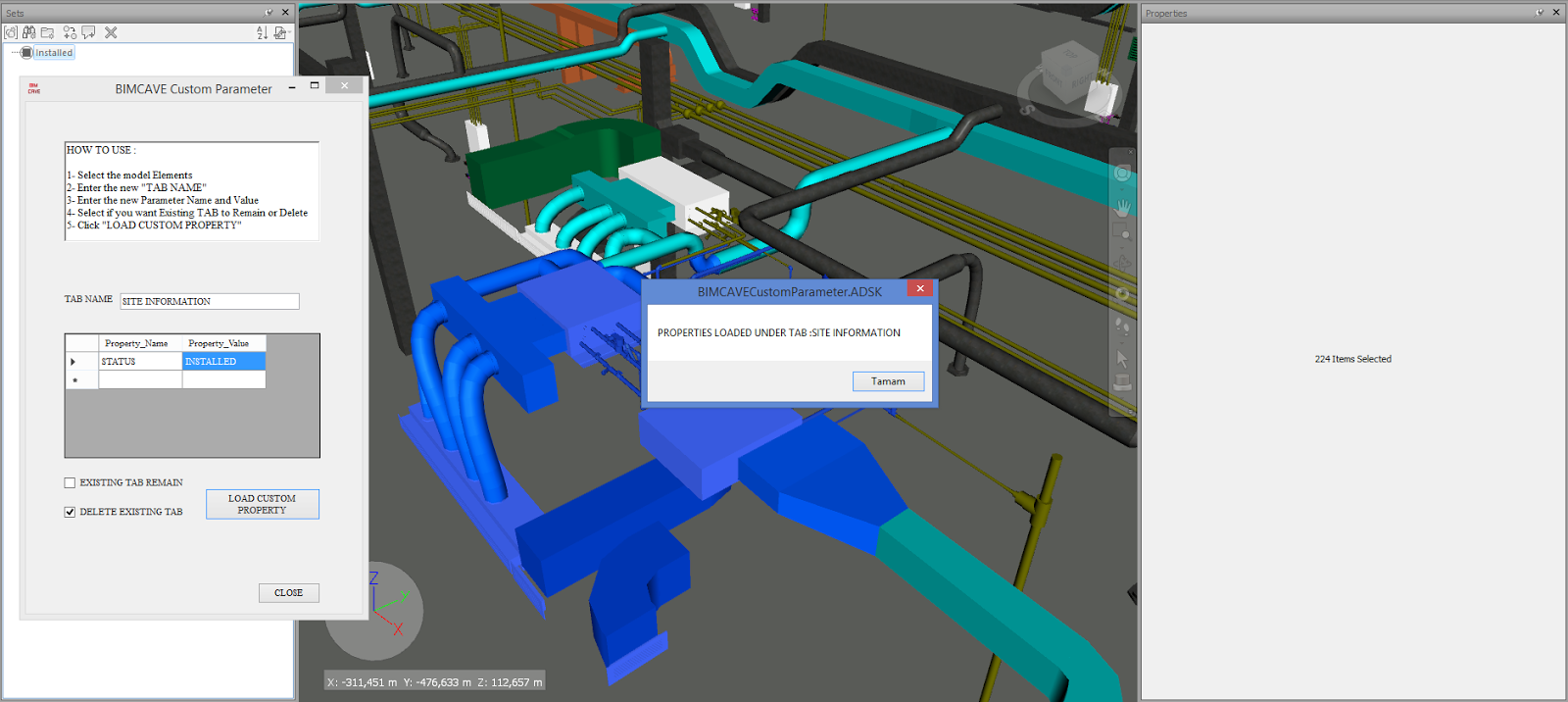
Task: Pin the Properties panel with pushpin
Action: click(1540, 12)
